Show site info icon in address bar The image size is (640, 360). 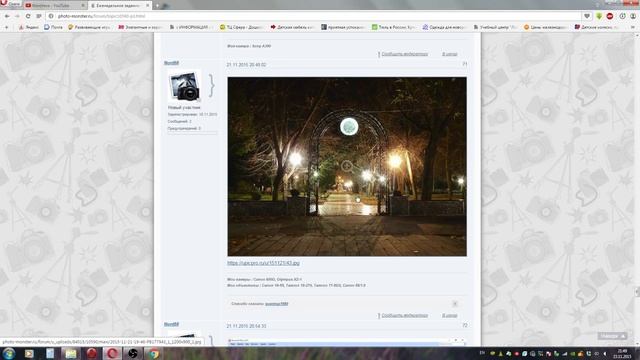(x=51, y=16)
